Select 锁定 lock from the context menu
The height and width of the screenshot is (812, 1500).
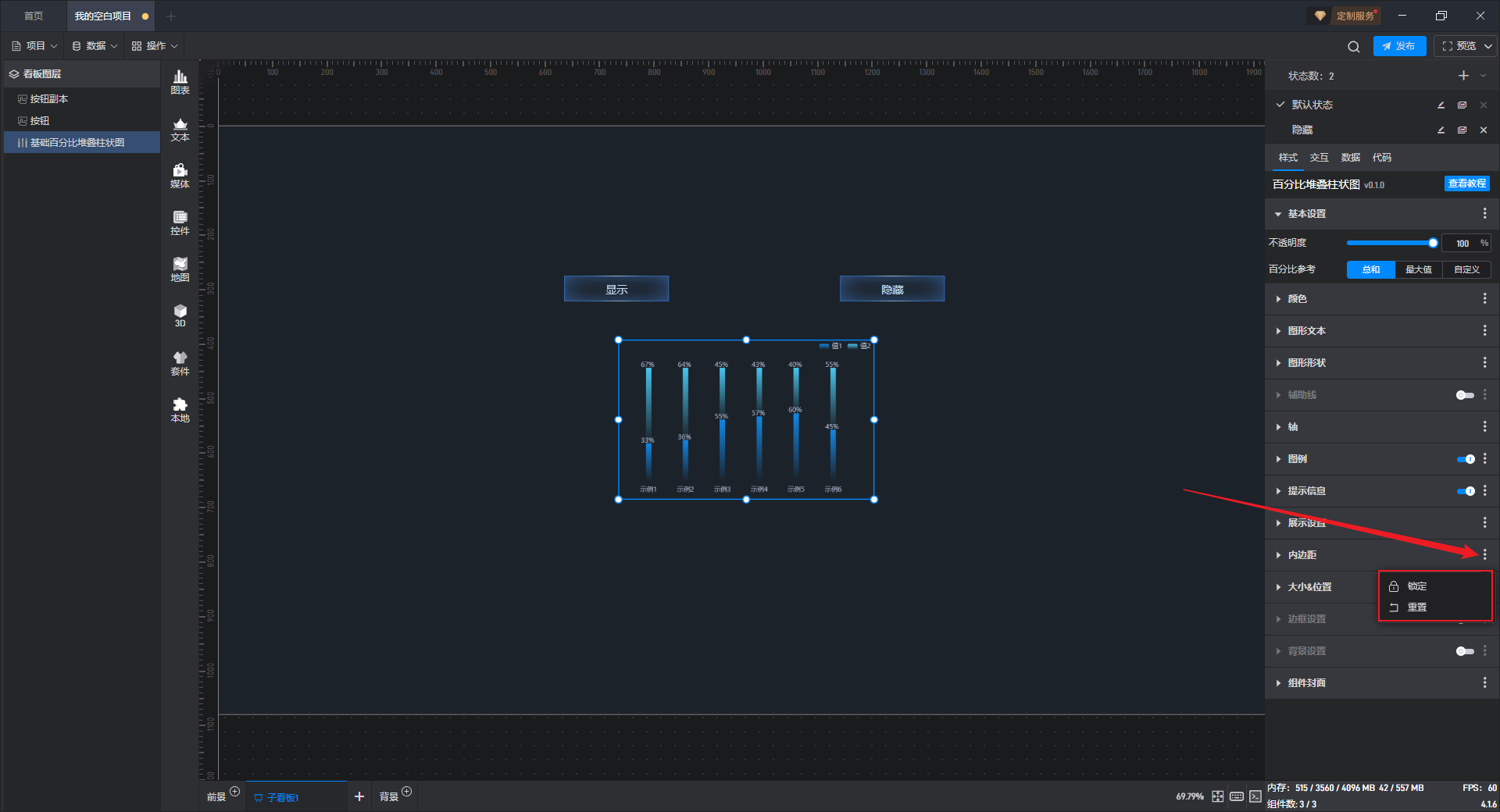(1416, 586)
